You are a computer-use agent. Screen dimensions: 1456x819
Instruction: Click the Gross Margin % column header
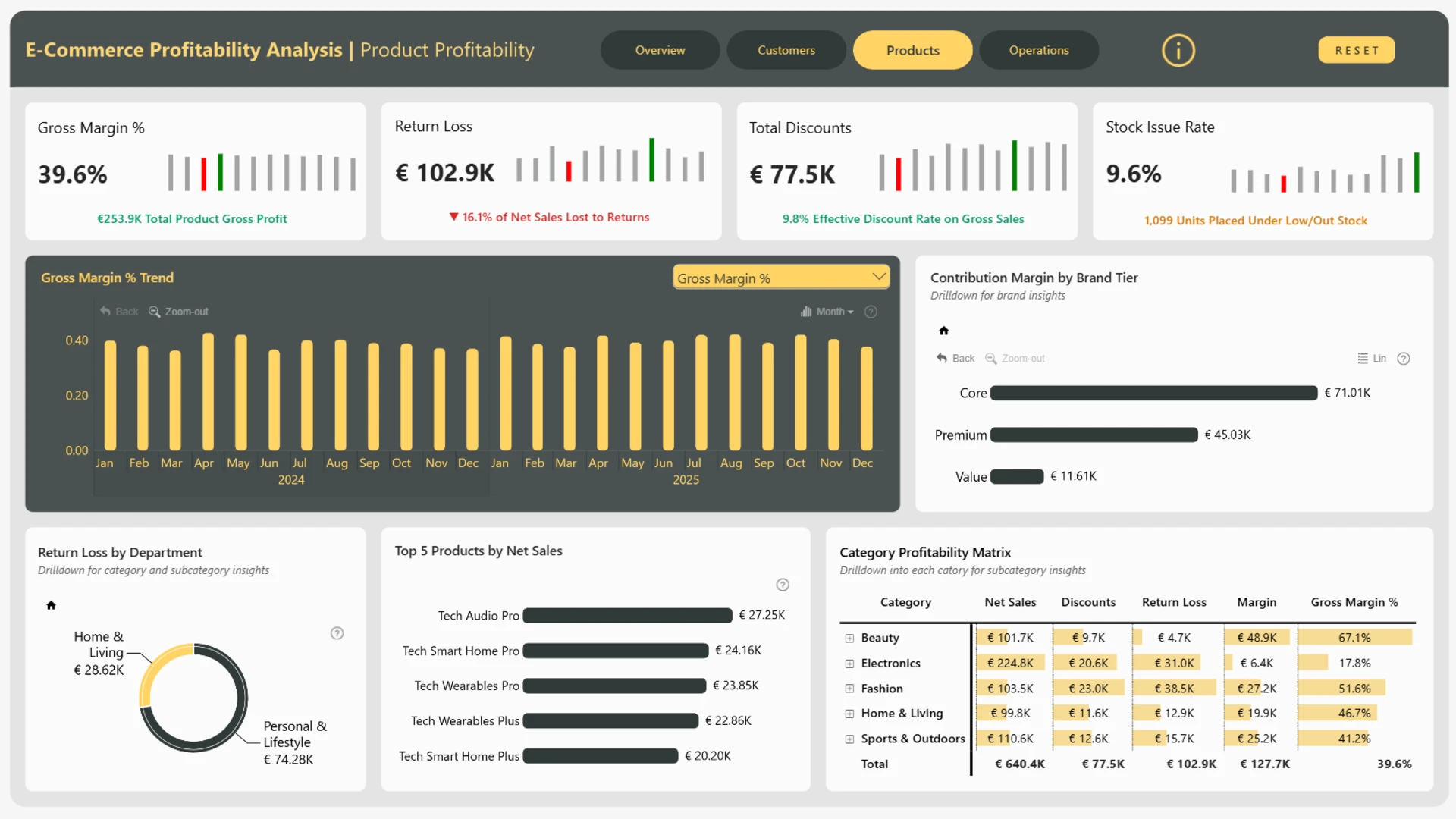tap(1354, 602)
